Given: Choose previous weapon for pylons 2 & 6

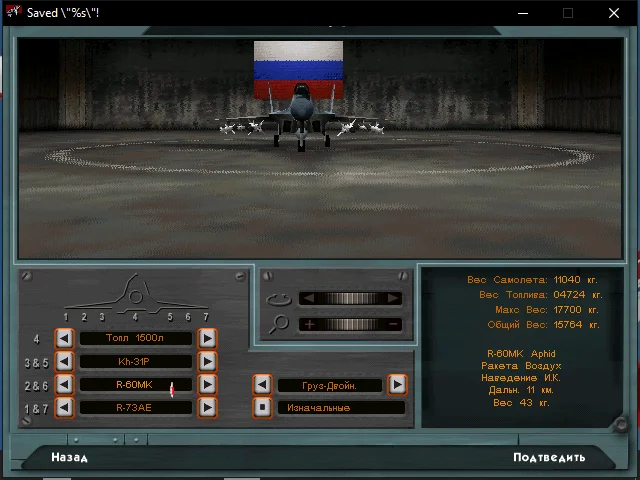Looking at the screenshot, I should point(64,384).
